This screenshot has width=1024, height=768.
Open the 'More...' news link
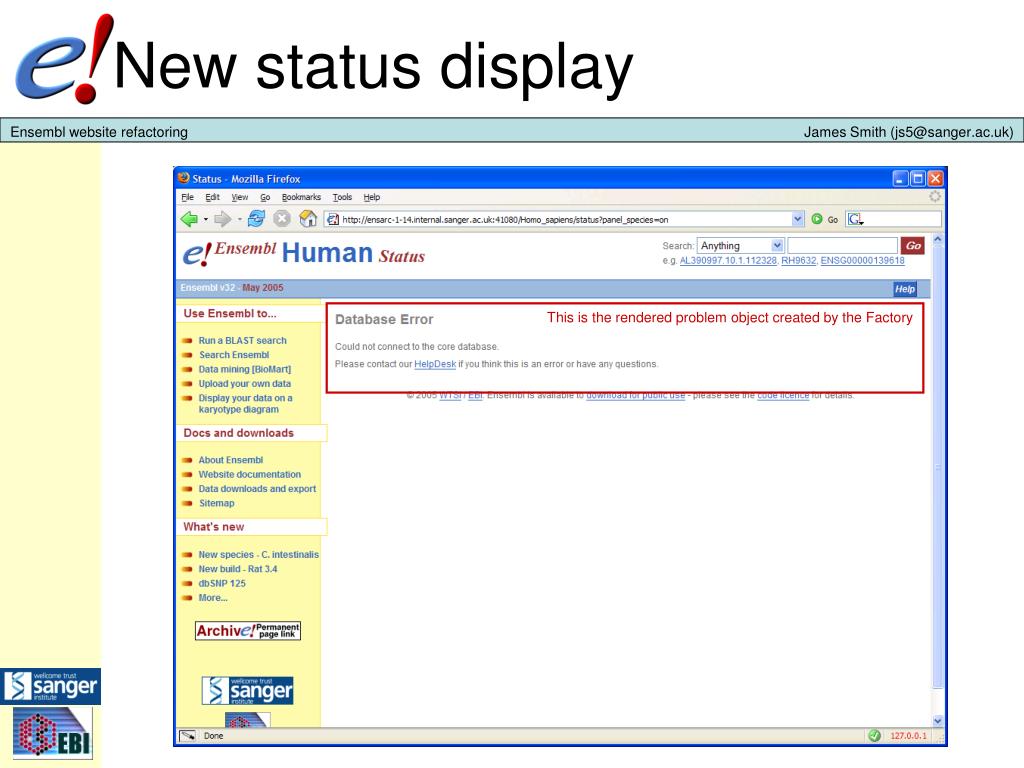[213, 598]
